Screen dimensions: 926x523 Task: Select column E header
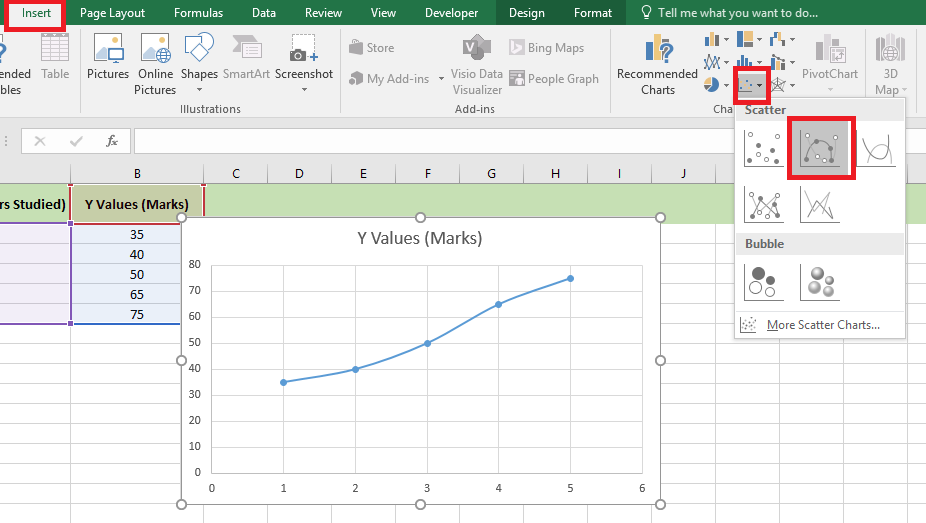pos(363,174)
